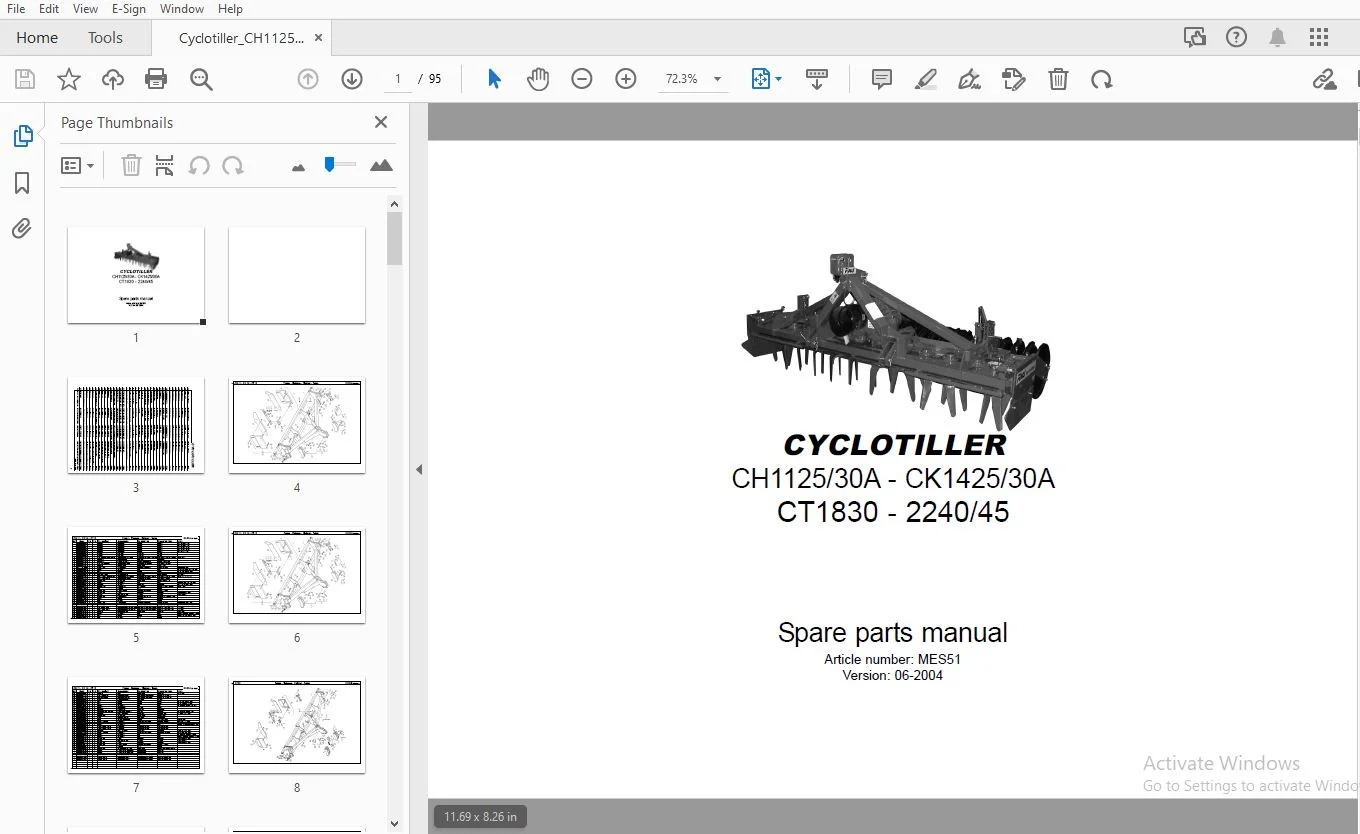Open the Attachments paperclip pane
The width and height of the screenshot is (1360, 834).
tap(22, 229)
